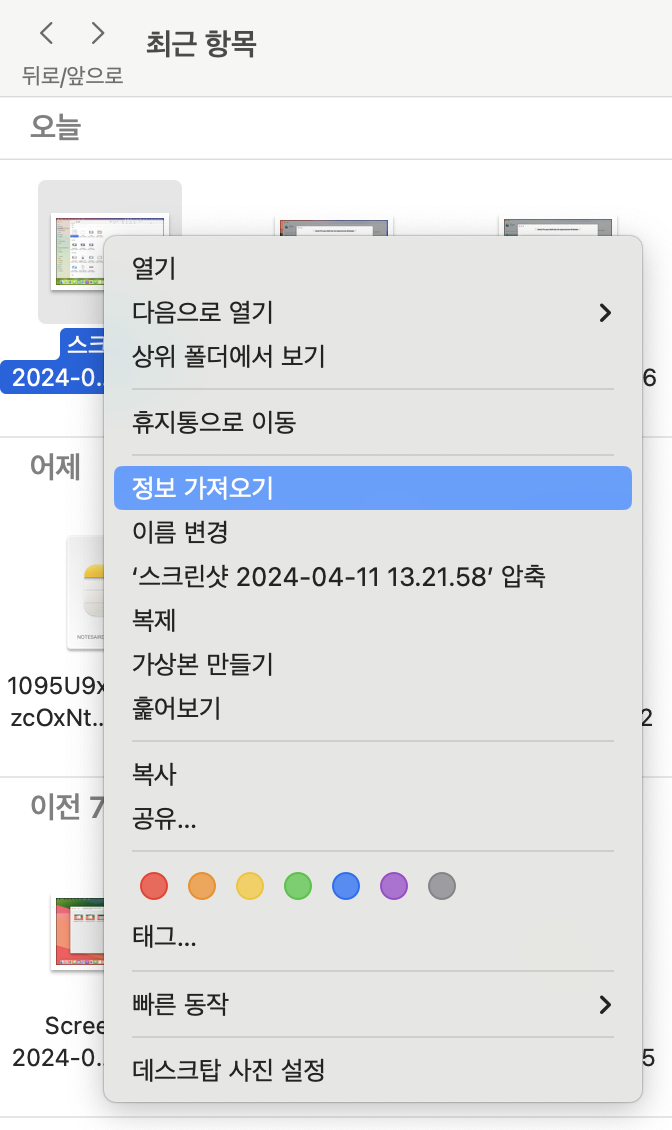672x1130 pixels.
Task: Apply the green color tag
Action: (x=298, y=886)
